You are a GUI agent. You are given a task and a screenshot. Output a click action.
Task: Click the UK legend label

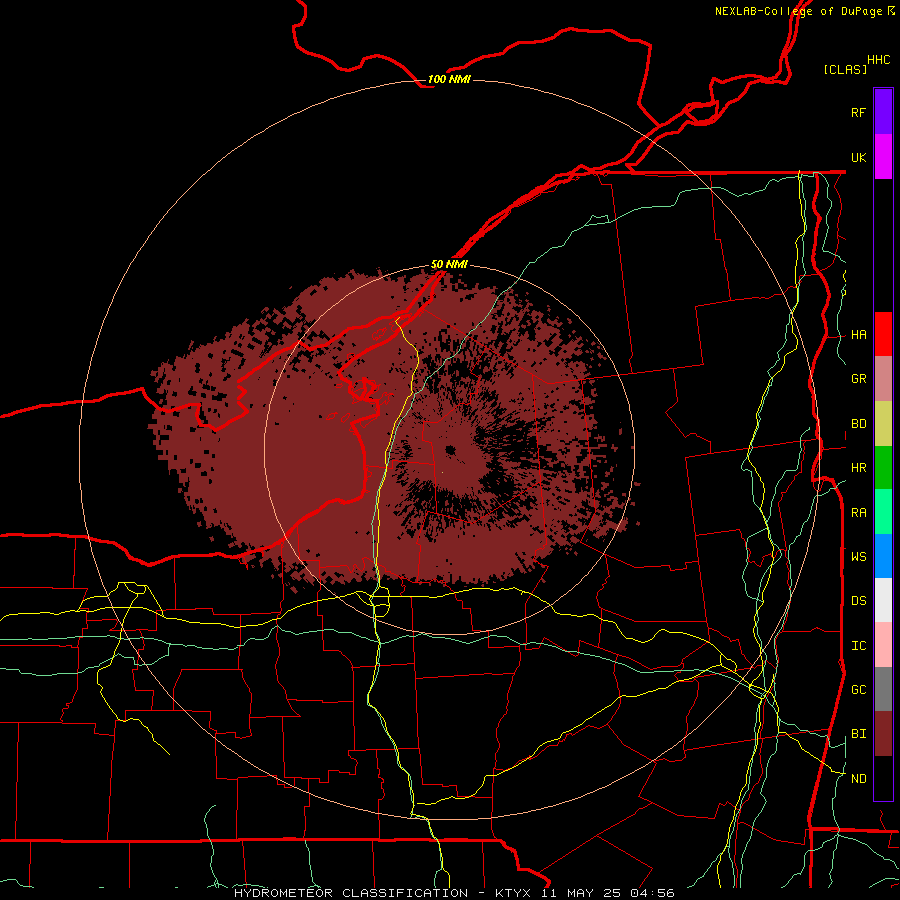(x=858, y=157)
